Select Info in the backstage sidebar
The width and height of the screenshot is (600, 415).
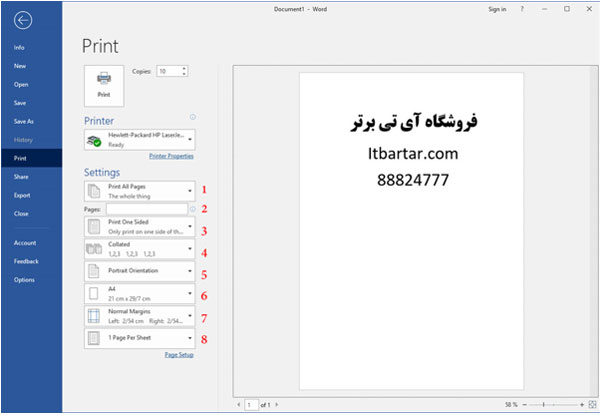tap(19, 47)
